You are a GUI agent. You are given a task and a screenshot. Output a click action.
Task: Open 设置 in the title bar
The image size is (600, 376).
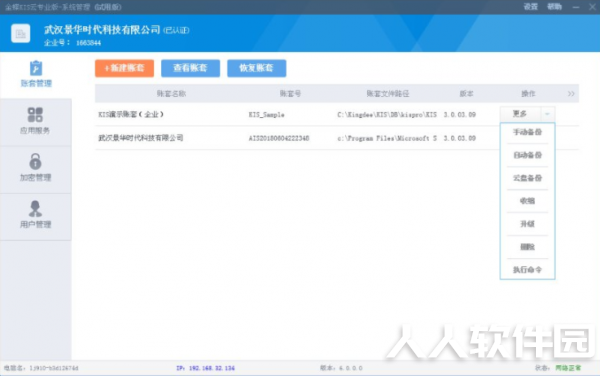531,7
